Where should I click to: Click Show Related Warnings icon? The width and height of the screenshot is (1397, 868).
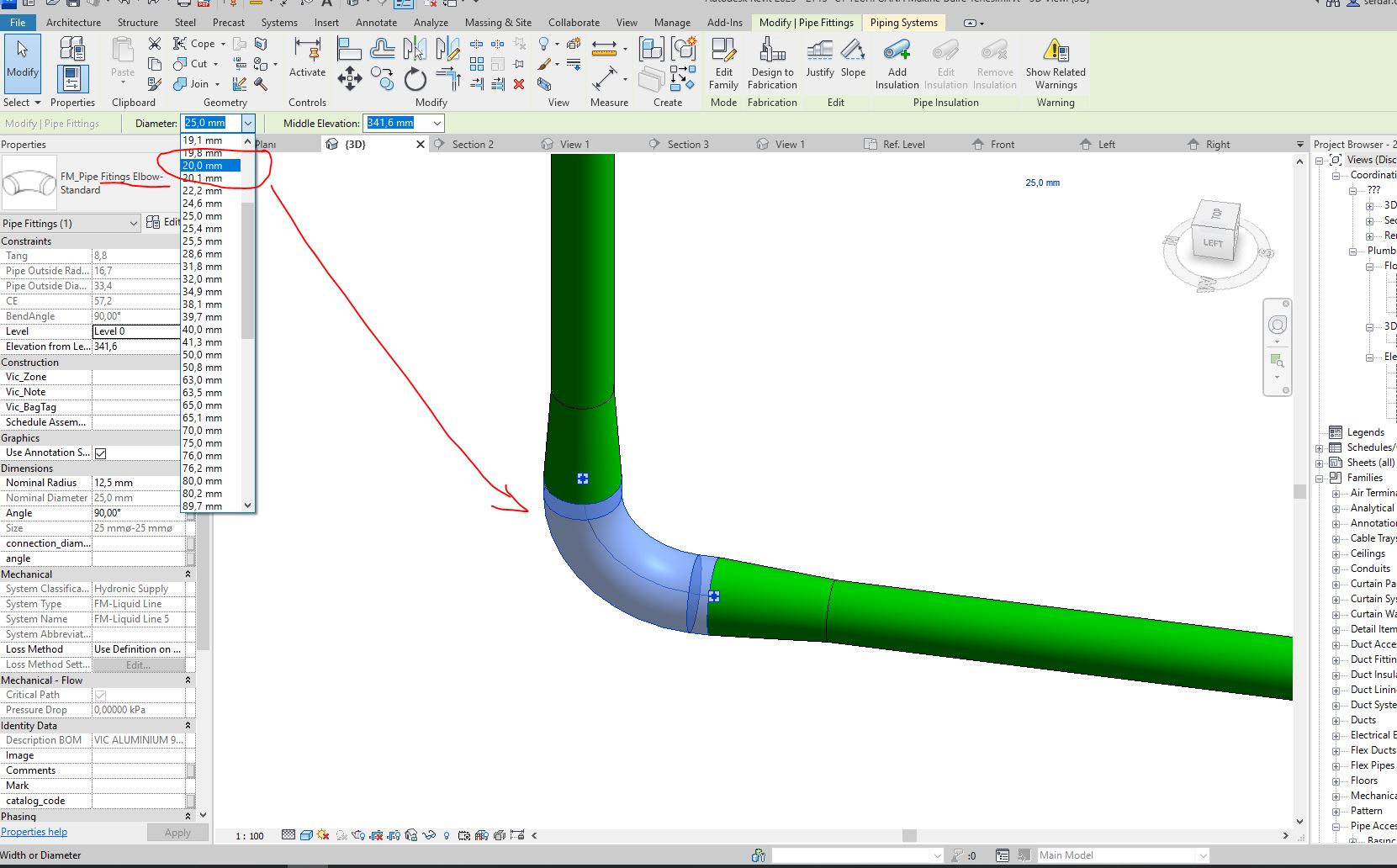[1056, 64]
